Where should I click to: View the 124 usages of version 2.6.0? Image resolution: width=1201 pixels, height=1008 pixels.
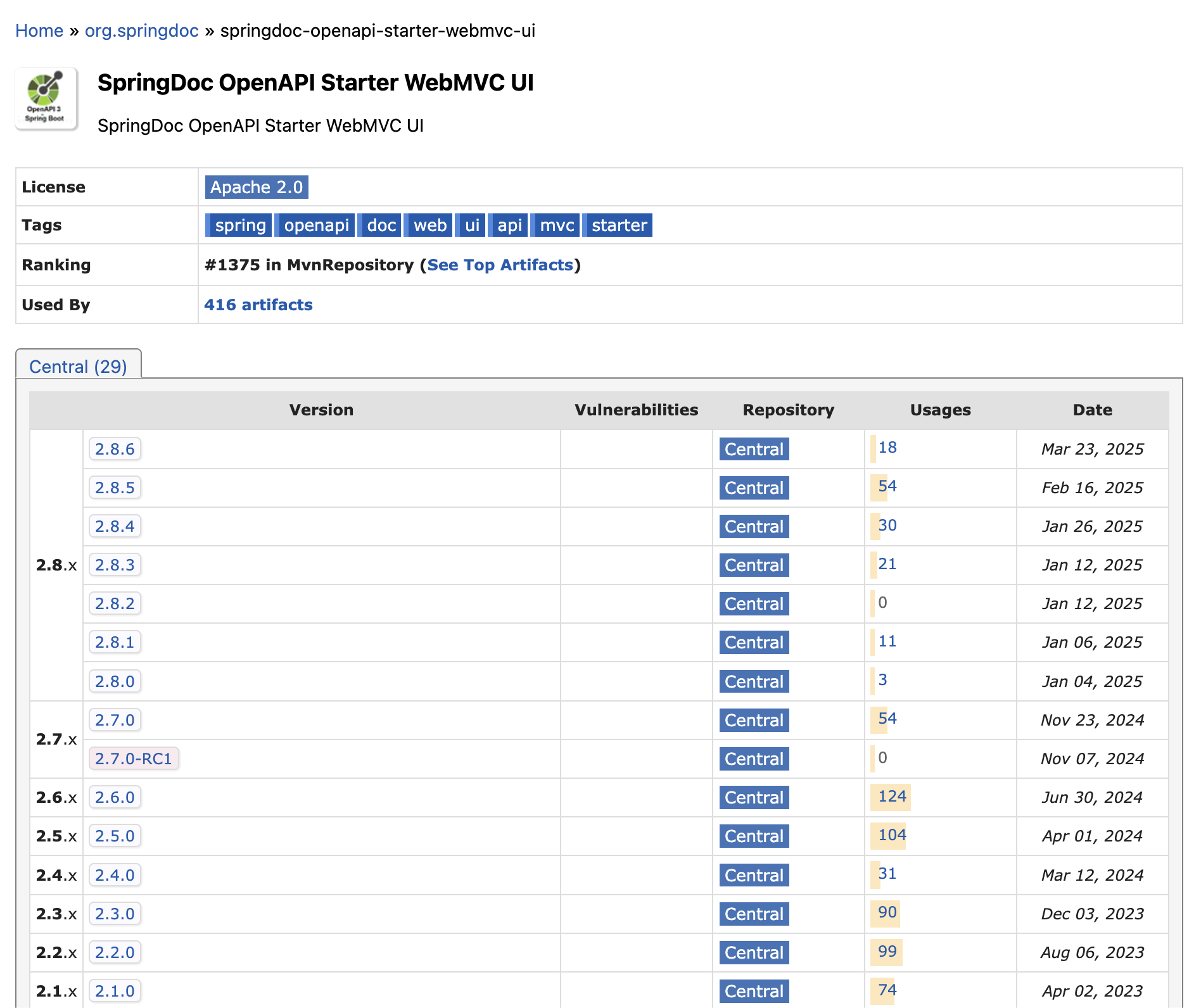[x=893, y=796]
